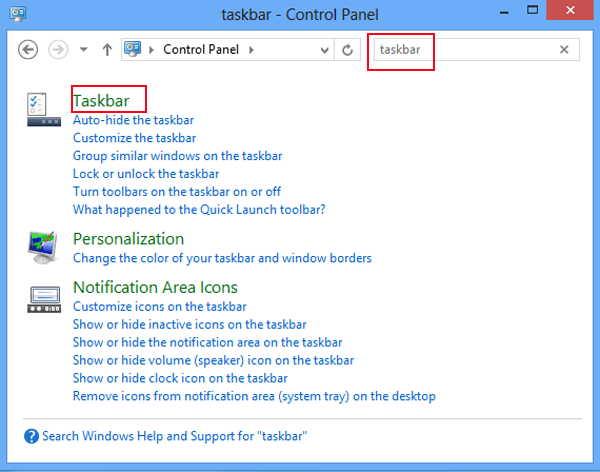600x472 pixels.
Task: Open the window system menu icon in title bar
Action: 18,14
